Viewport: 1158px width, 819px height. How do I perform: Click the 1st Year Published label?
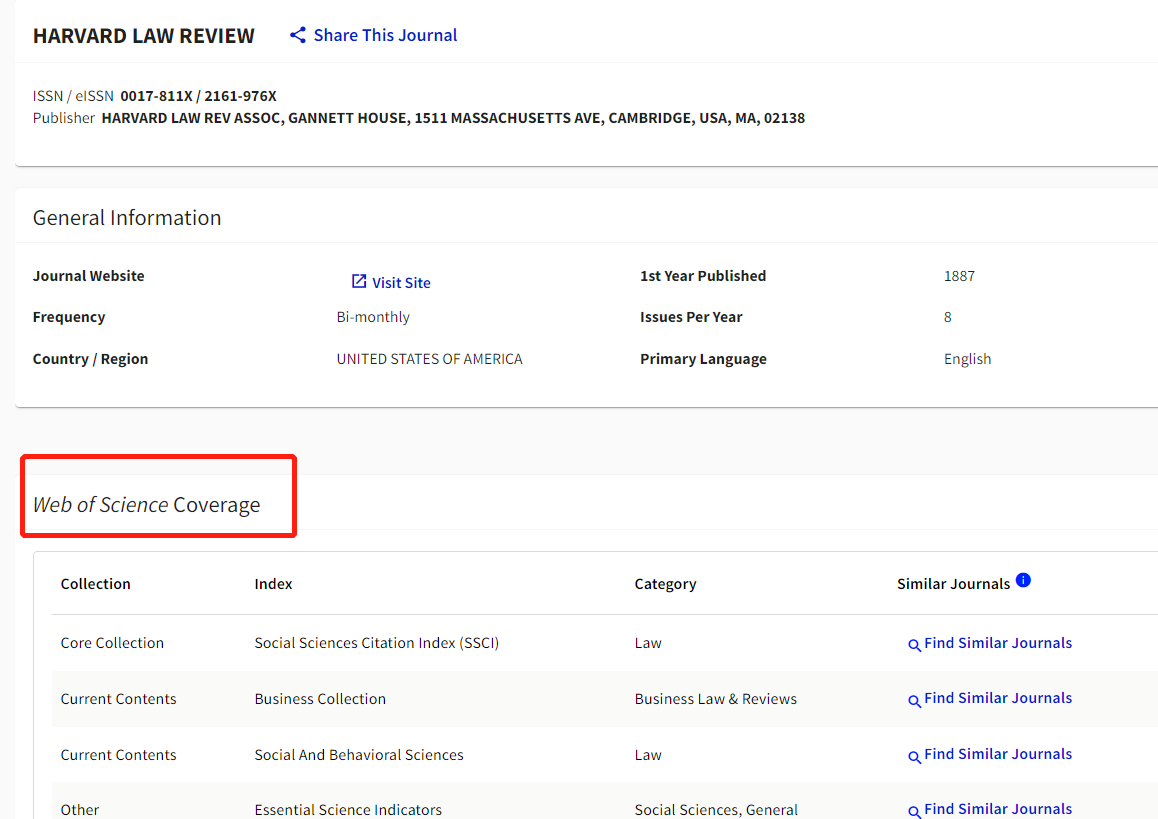click(x=702, y=275)
